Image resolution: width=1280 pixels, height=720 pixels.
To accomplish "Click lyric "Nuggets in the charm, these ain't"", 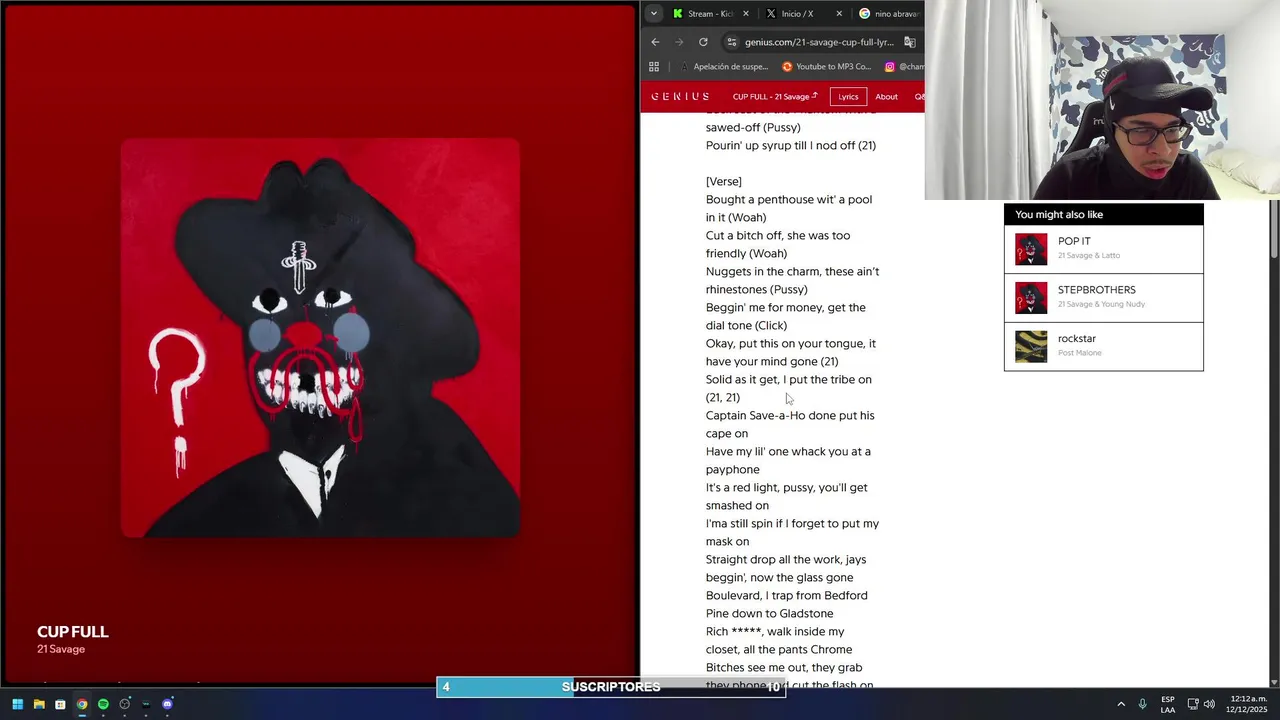I will point(792,271).
